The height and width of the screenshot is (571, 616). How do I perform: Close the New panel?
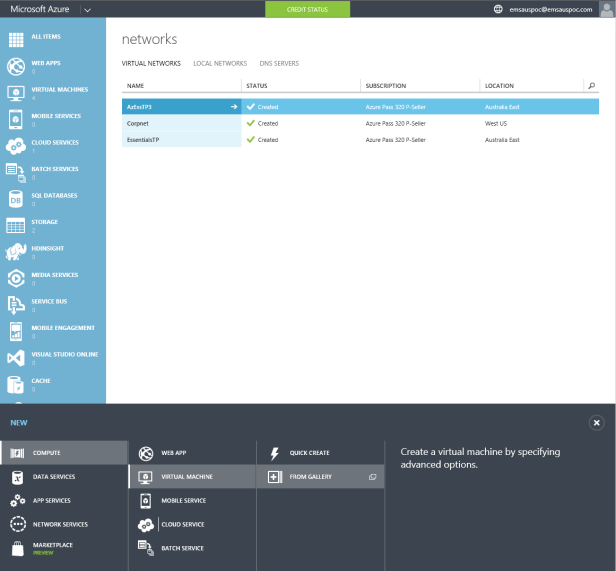[597, 423]
